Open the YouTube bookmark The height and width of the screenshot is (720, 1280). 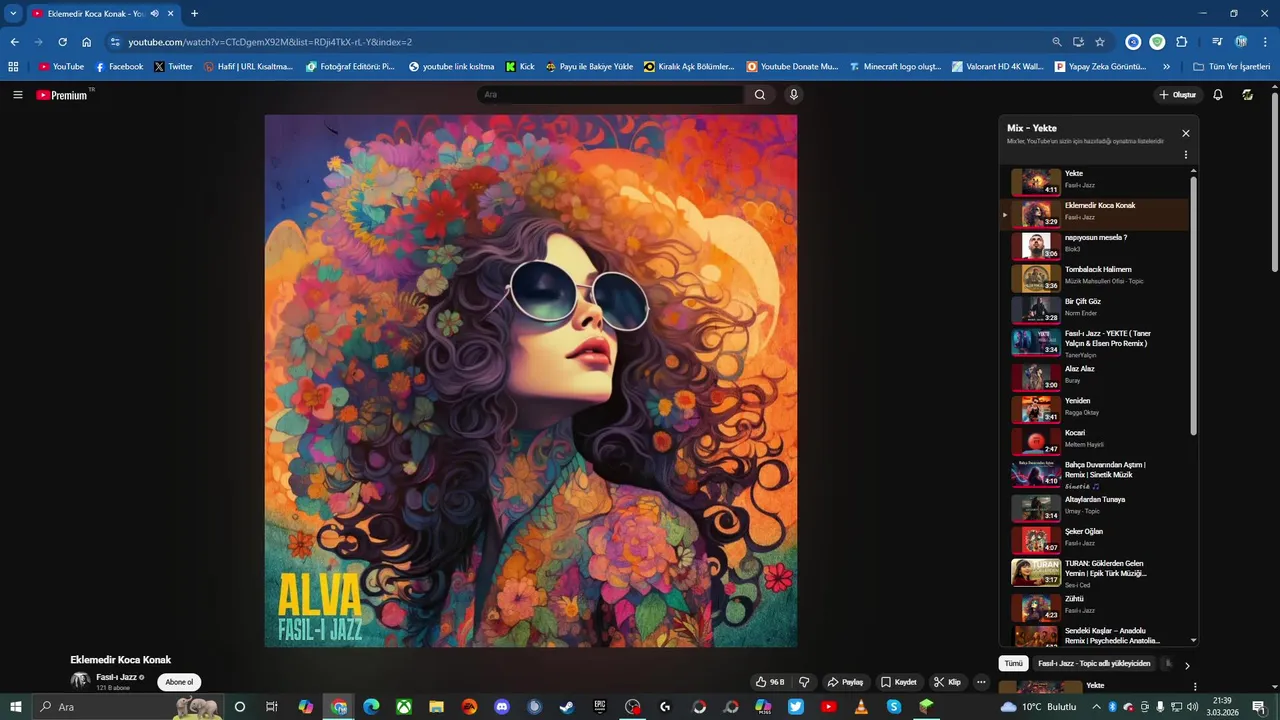click(x=61, y=67)
